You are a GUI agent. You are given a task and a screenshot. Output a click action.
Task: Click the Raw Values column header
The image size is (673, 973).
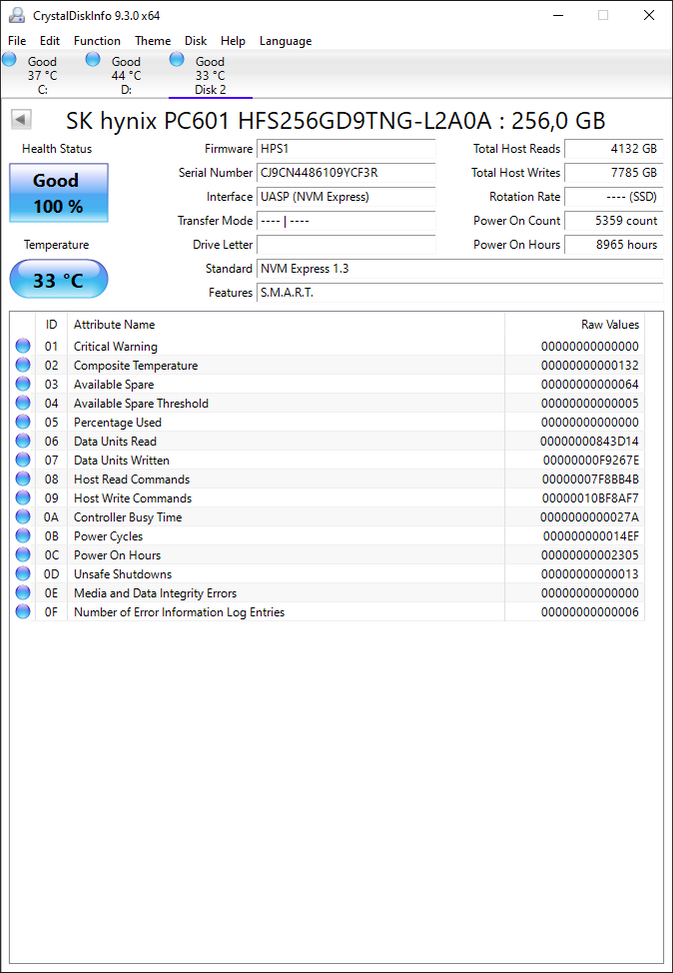coord(609,324)
